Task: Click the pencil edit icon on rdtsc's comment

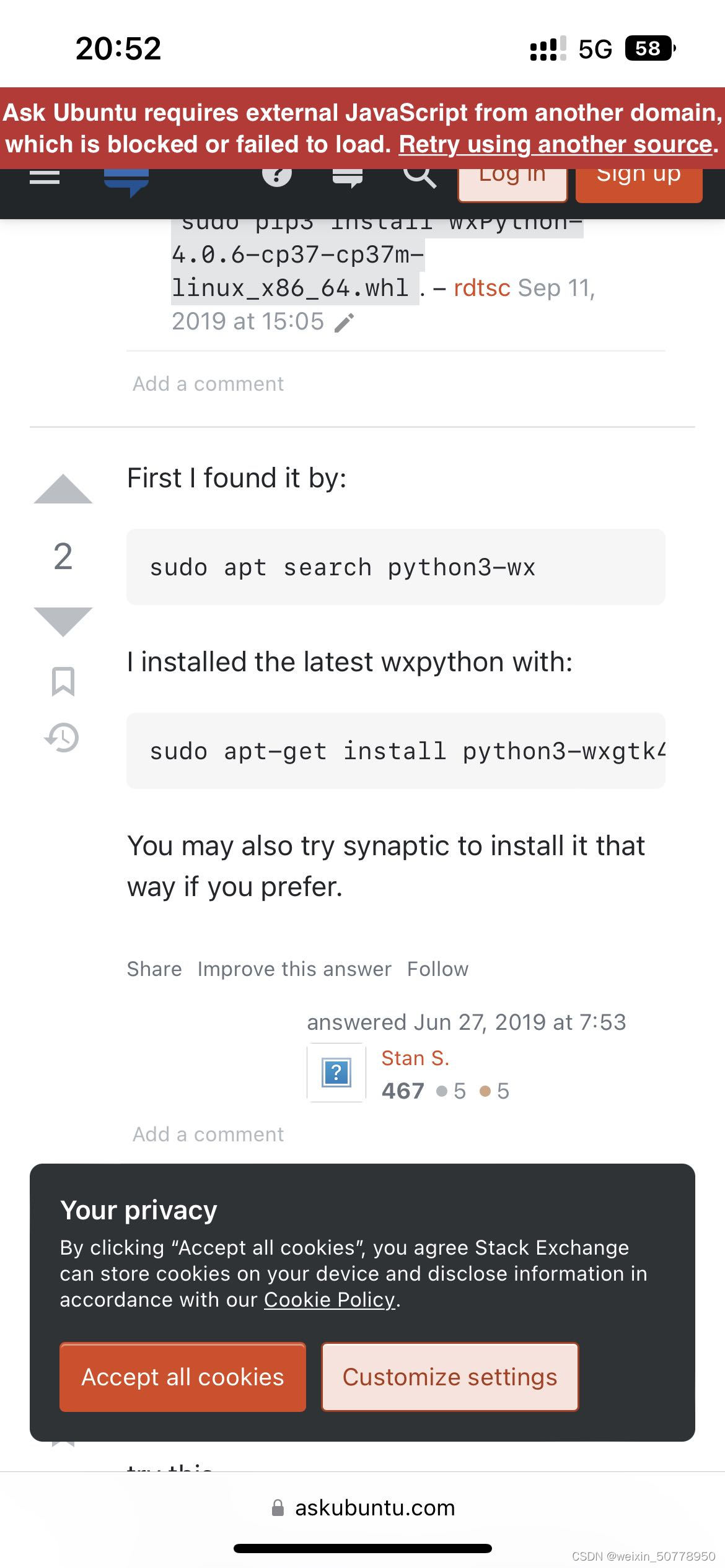Action: [346, 321]
